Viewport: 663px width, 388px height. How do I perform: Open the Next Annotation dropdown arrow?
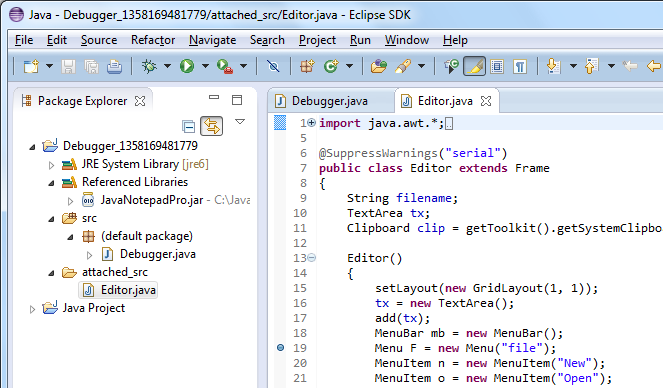tap(573, 66)
